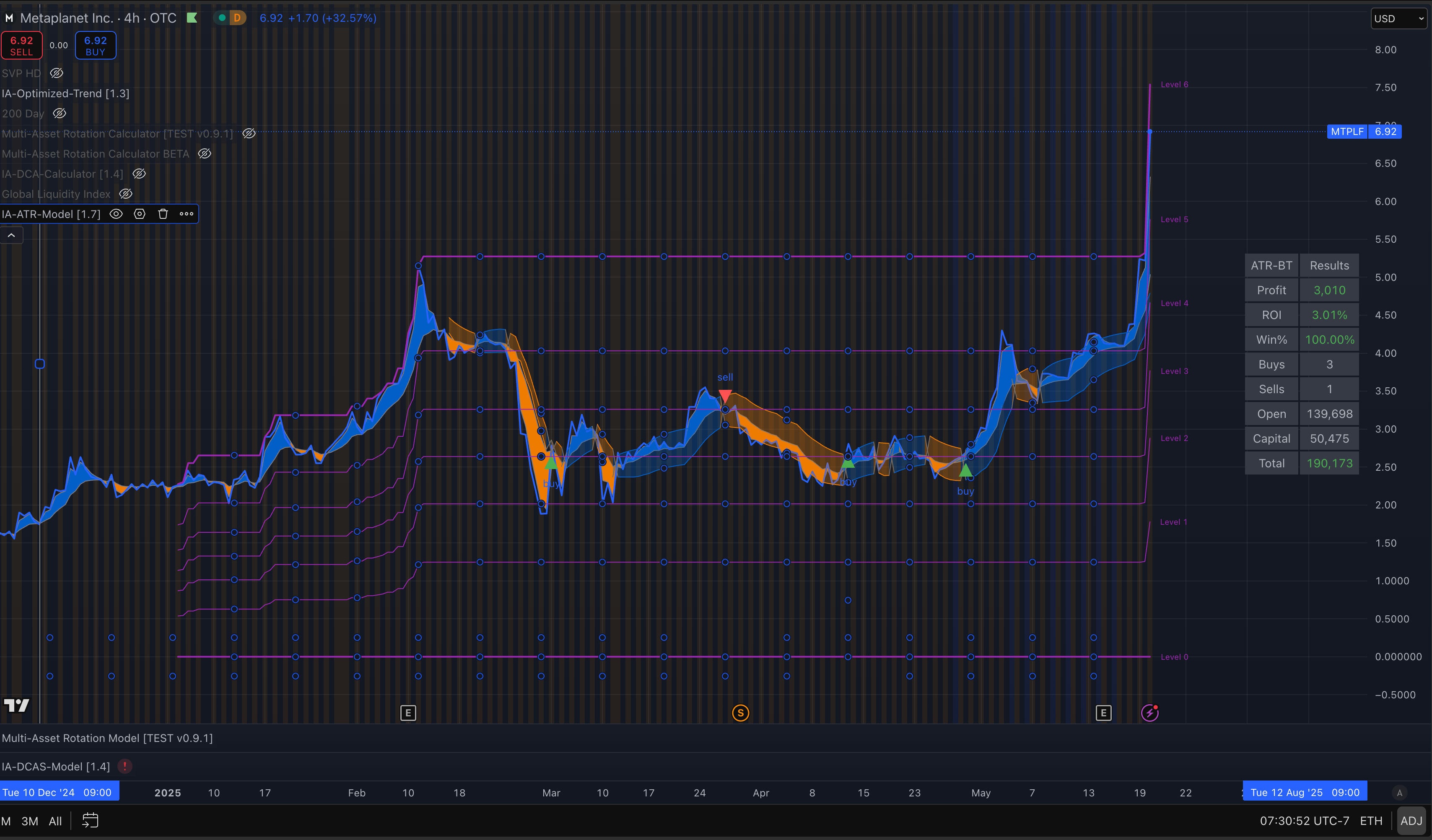Collapse the indicator legend list
Image resolution: width=1432 pixels, height=840 pixels.
point(11,235)
